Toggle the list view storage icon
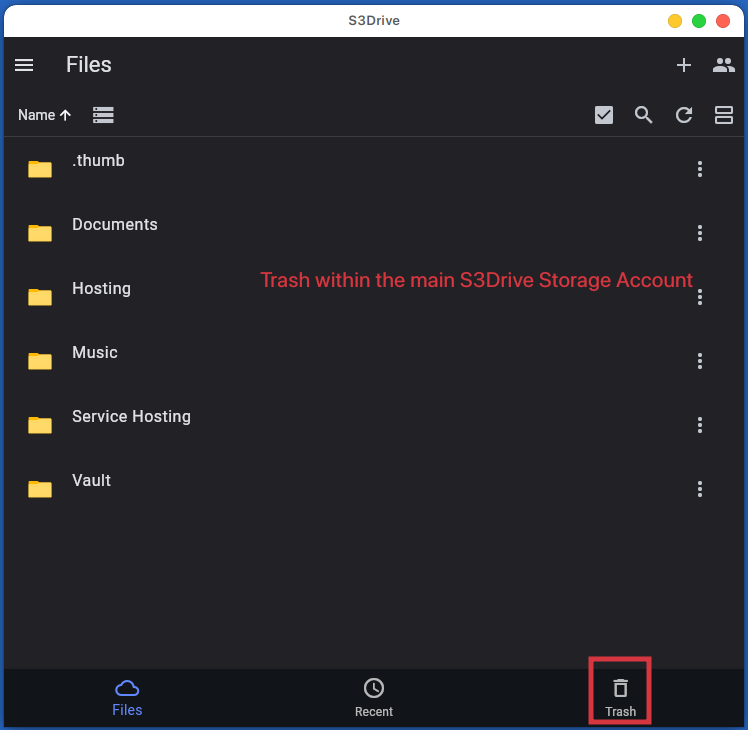 103,115
